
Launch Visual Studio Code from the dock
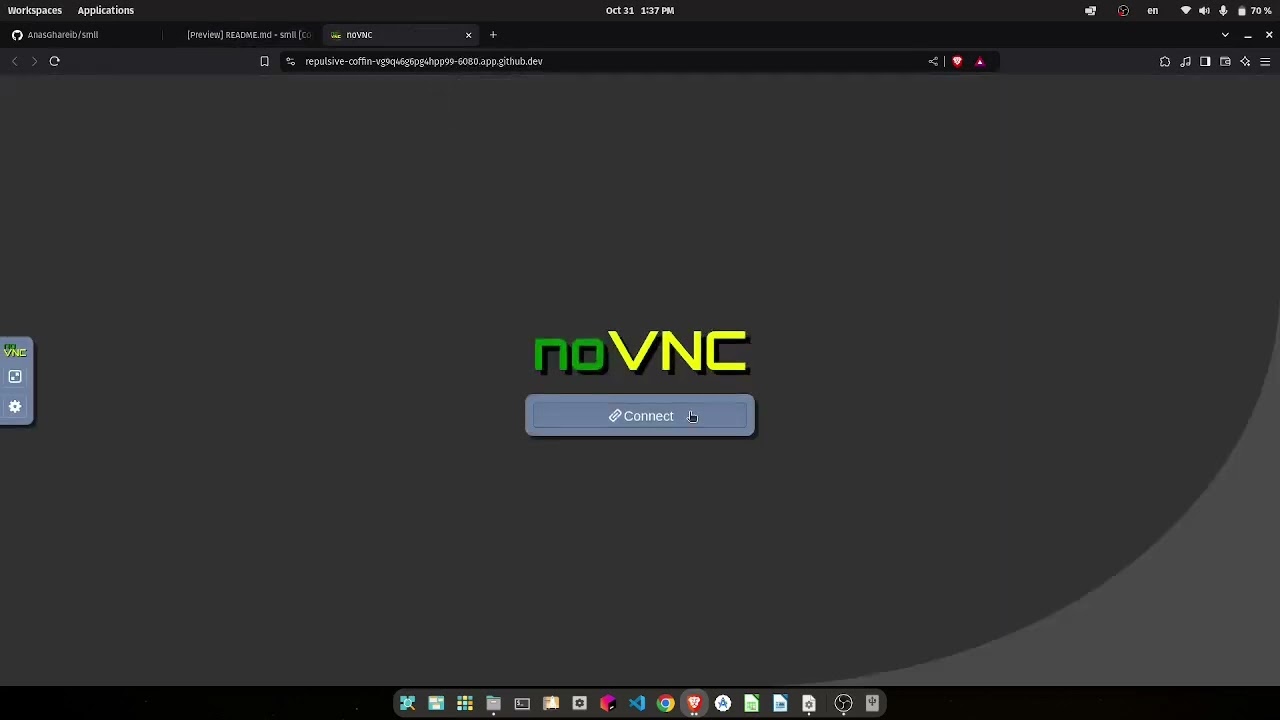tap(637, 704)
